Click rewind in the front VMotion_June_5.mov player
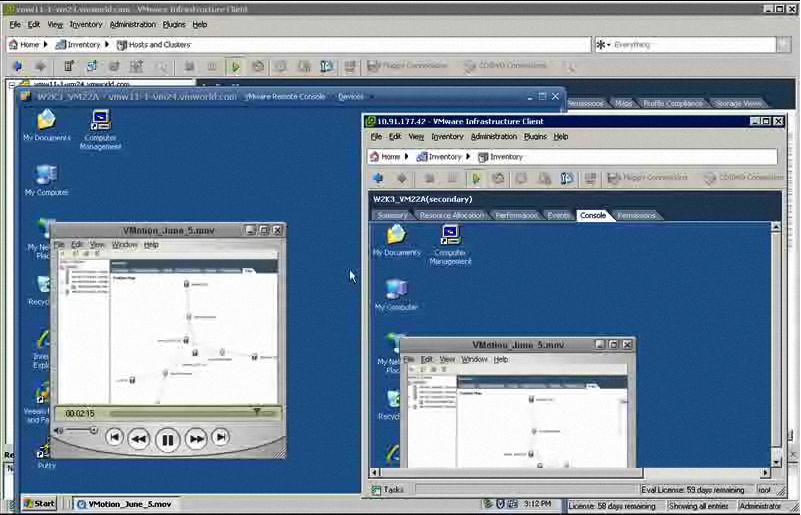801x515 pixels. [138, 439]
